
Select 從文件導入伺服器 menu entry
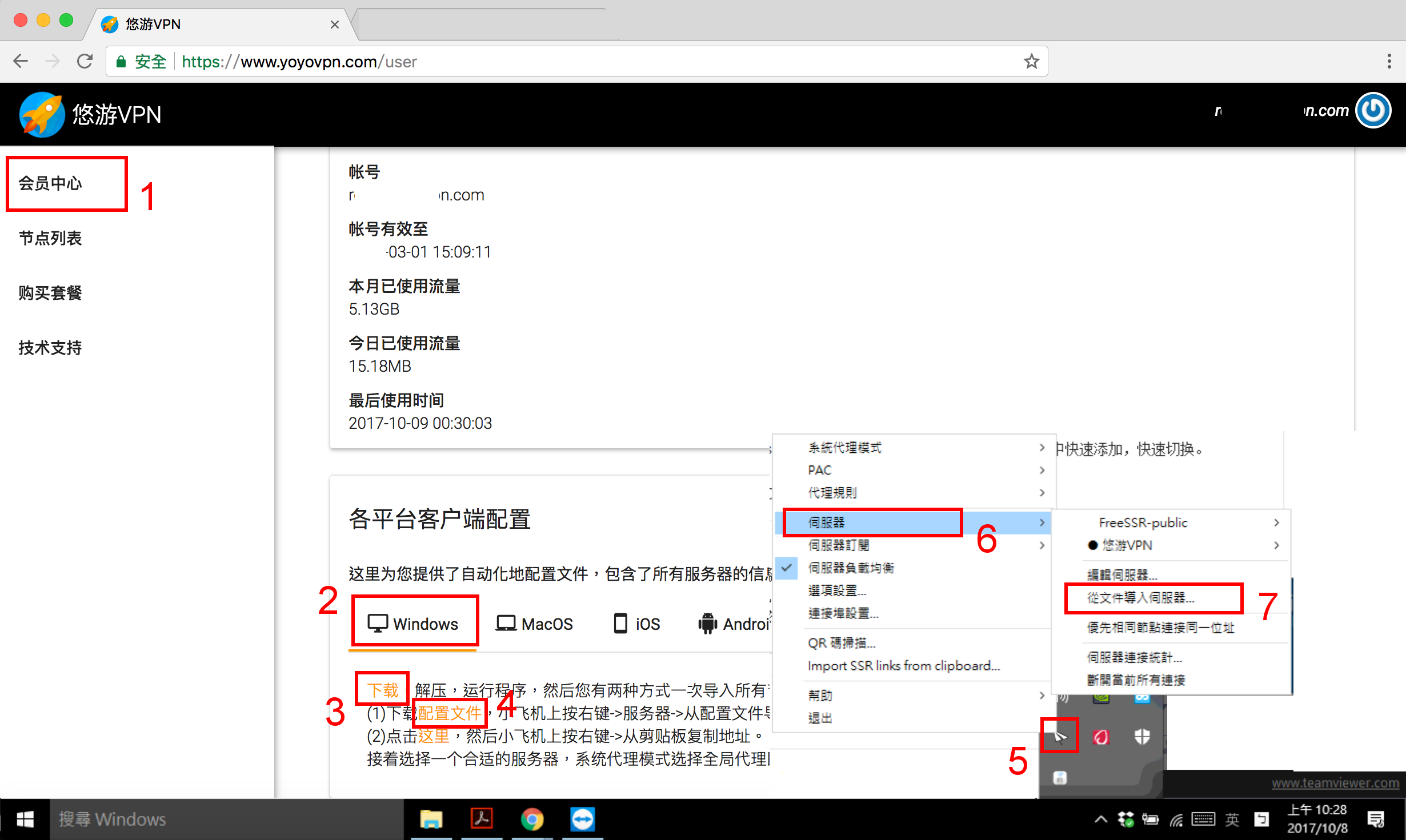[1140, 598]
